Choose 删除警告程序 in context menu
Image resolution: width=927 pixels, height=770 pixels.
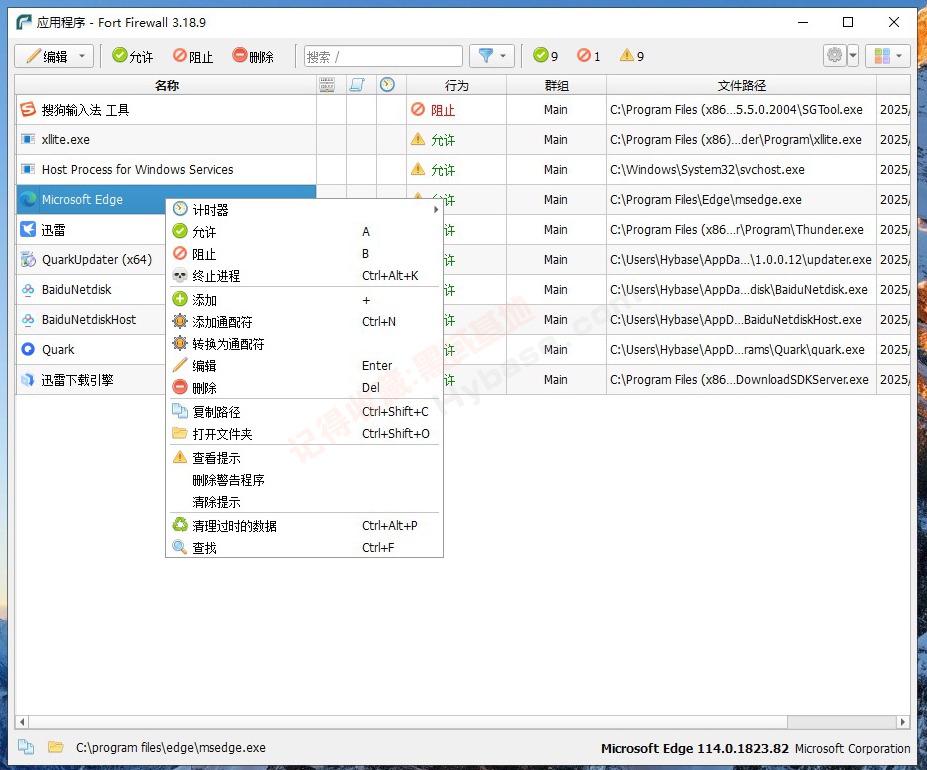[304, 480]
